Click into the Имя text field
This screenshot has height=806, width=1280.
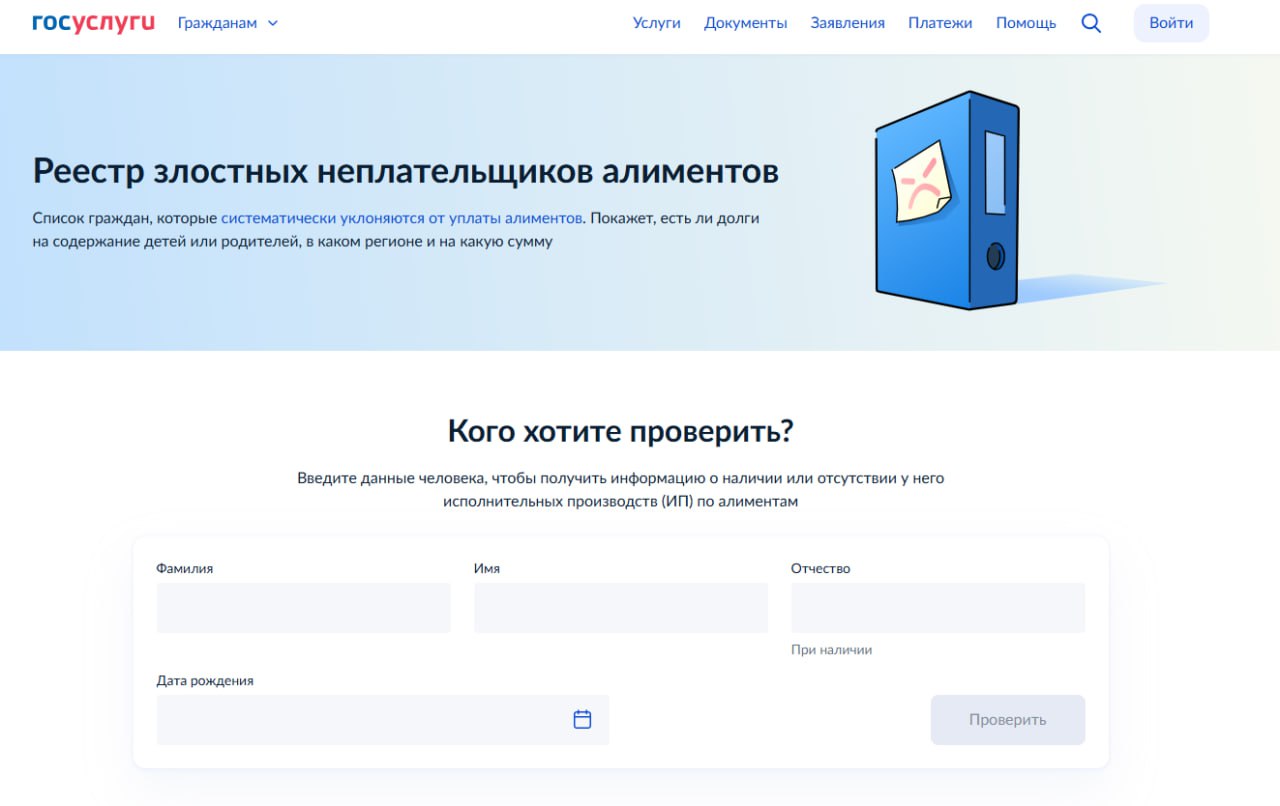tap(620, 608)
